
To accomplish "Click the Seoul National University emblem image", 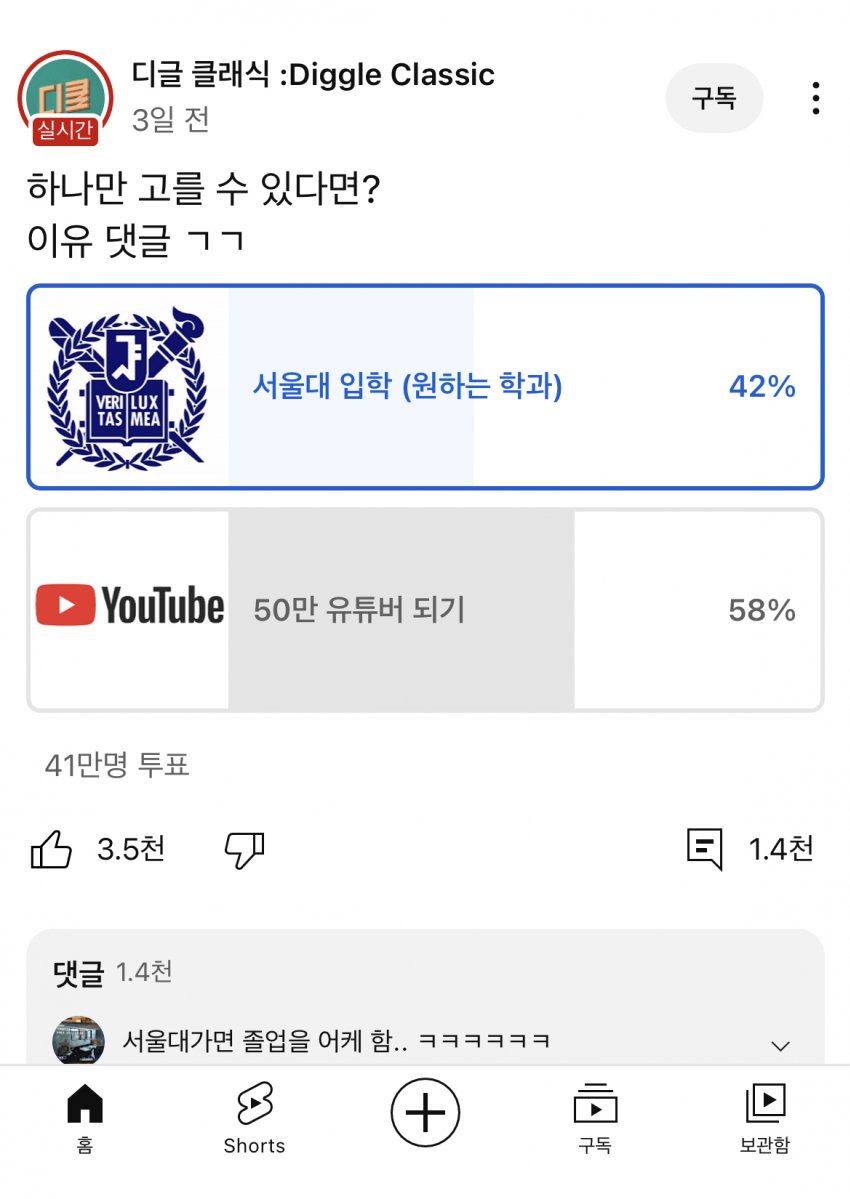I will [x=128, y=387].
